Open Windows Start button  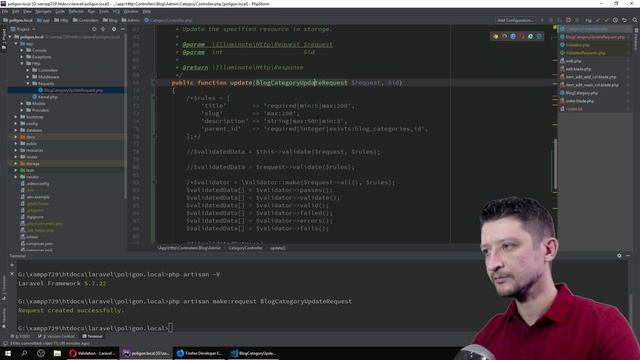click(x=8, y=353)
